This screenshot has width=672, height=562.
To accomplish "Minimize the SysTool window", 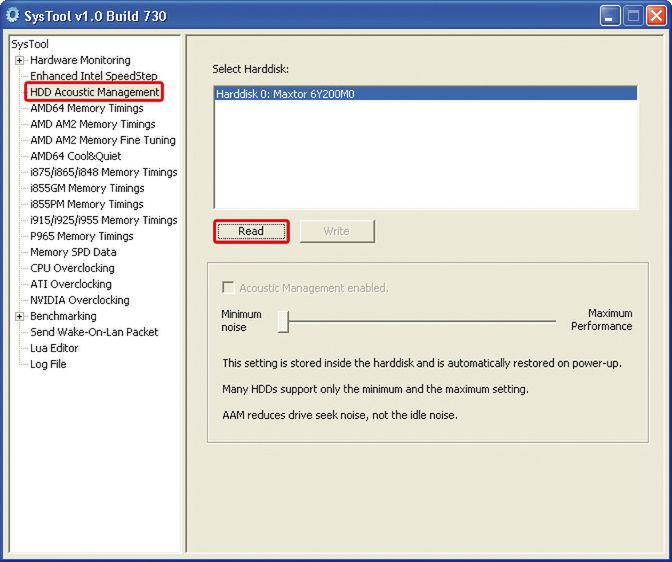I will (x=610, y=16).
